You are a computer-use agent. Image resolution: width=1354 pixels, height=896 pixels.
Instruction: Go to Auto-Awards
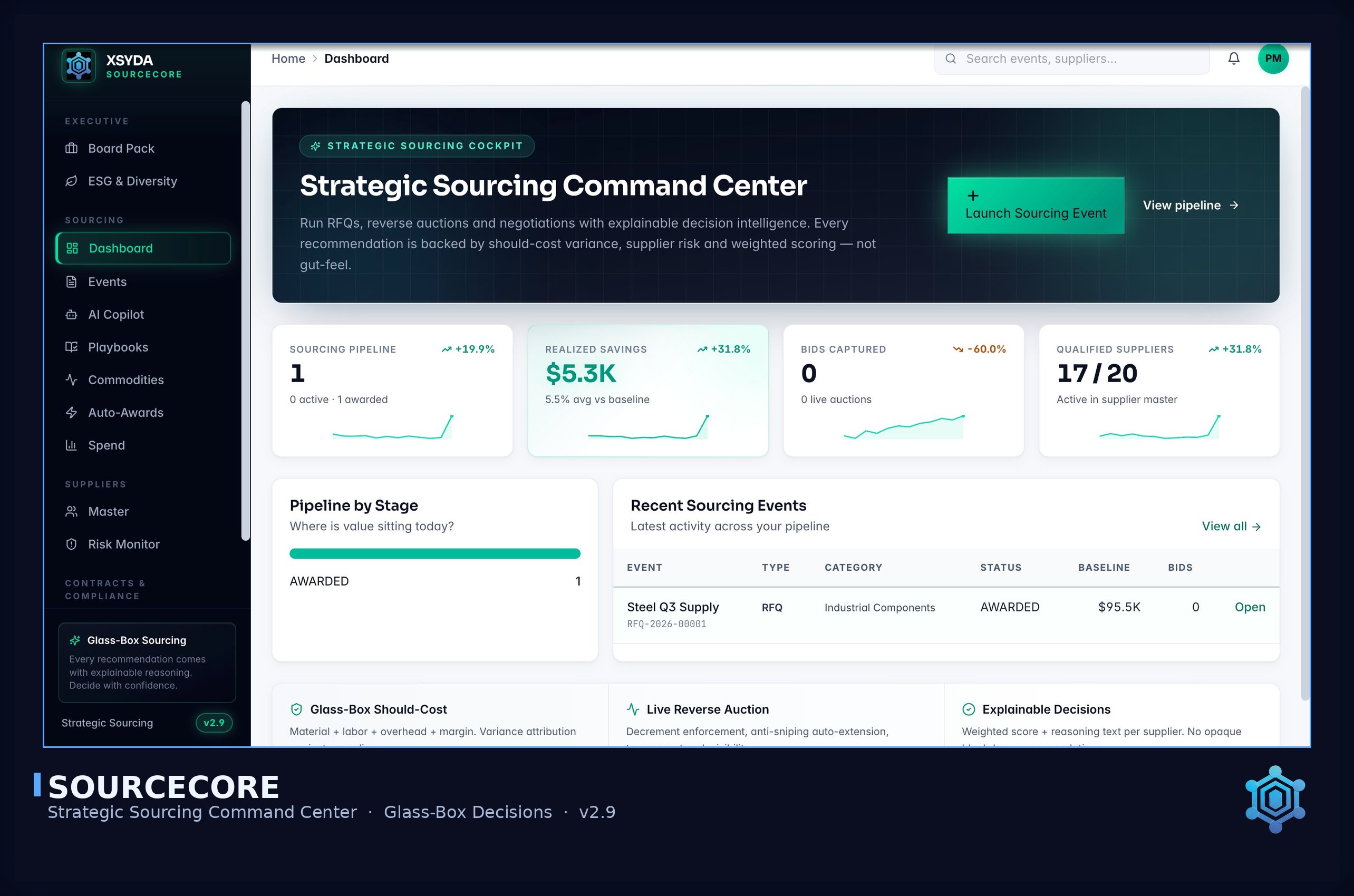[143, 413]
